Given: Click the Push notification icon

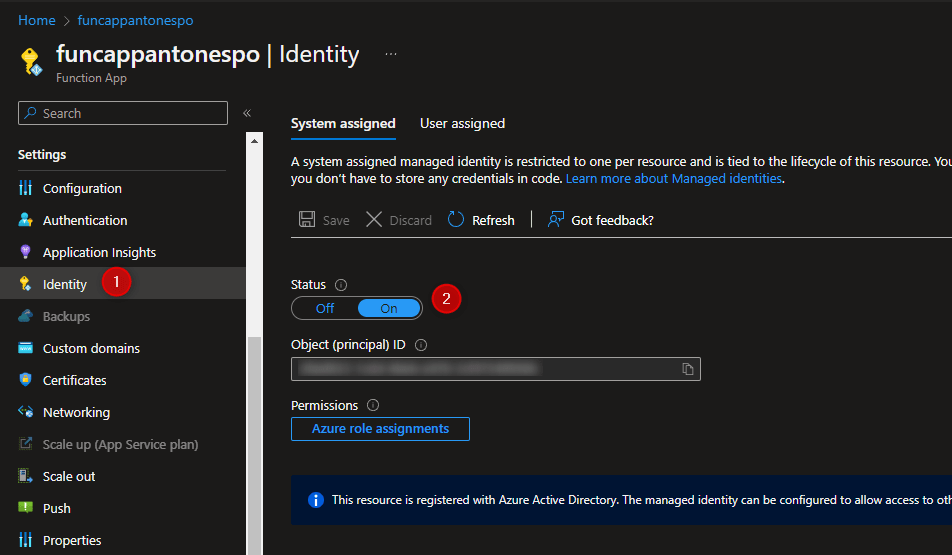Looking at the screenshot, I should pos(26,507).
